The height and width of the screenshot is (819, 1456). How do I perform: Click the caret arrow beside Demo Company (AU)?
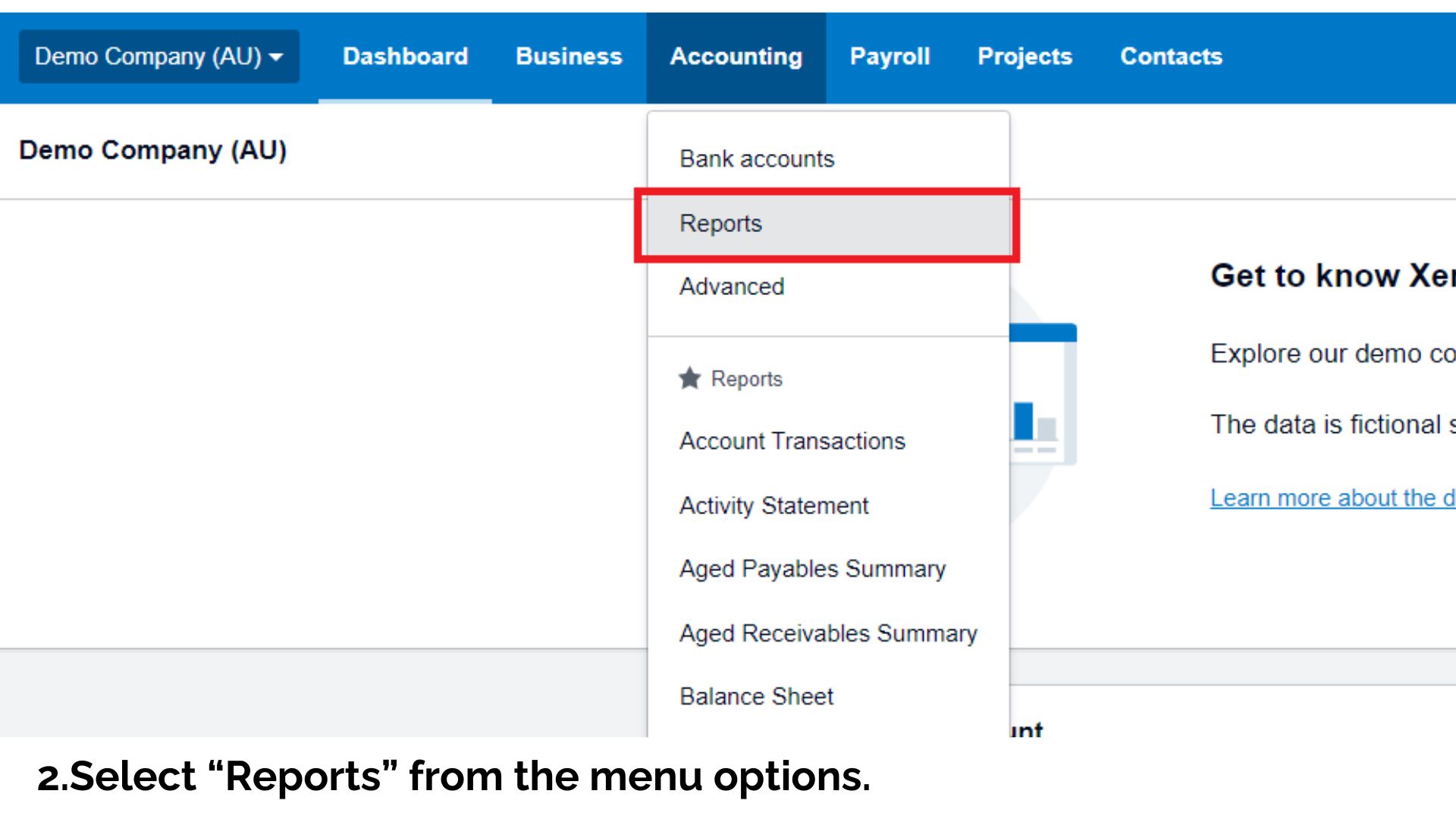[x=276, y=57]
